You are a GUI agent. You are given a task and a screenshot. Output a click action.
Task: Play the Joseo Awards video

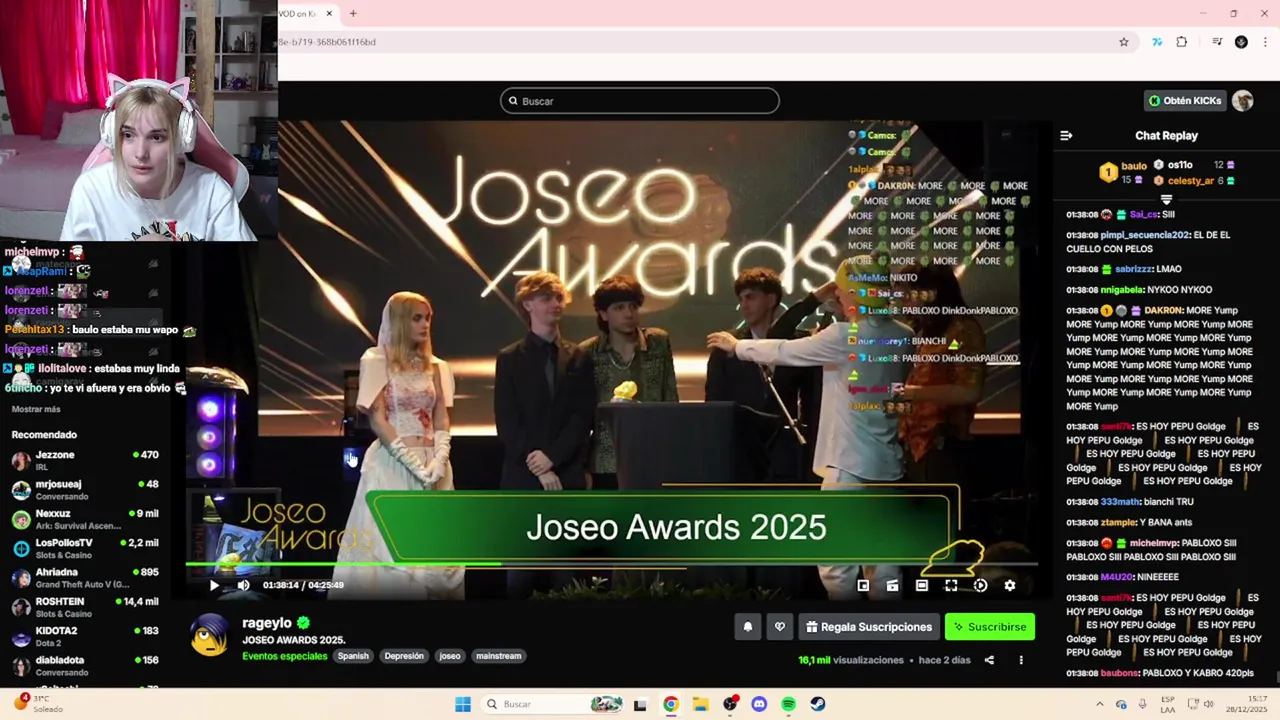coord(214,585)
